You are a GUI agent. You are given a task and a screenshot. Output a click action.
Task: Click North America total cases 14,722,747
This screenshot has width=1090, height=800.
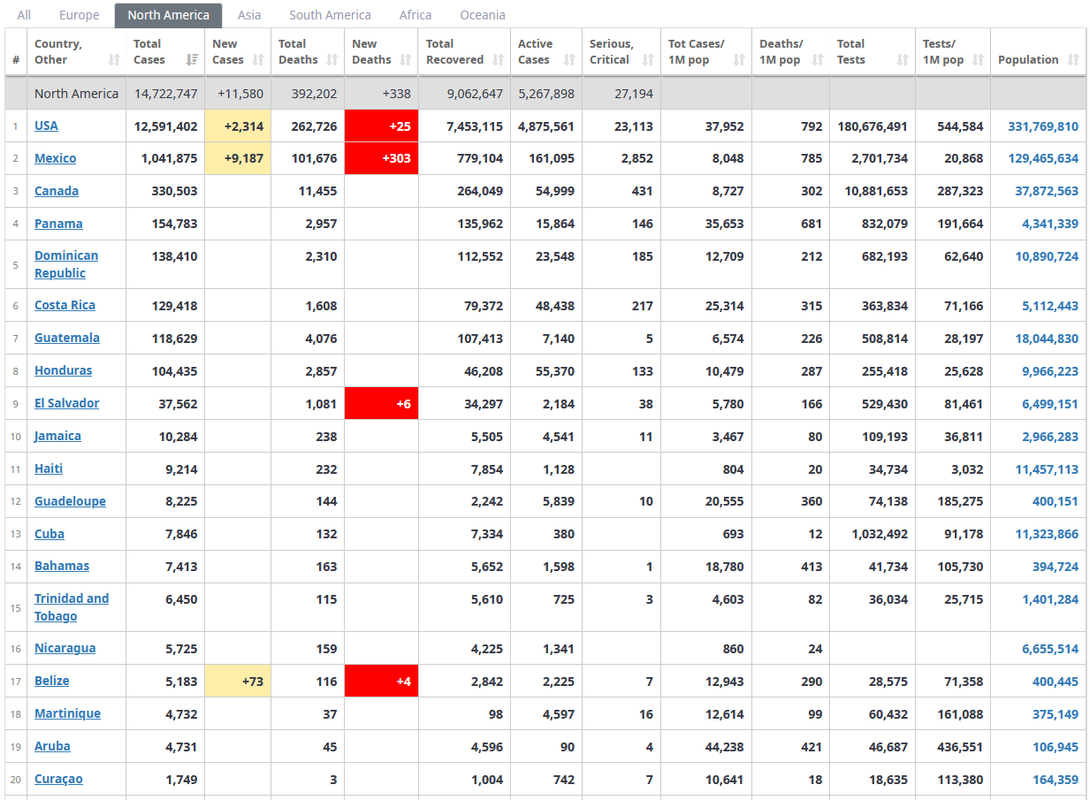166,94
